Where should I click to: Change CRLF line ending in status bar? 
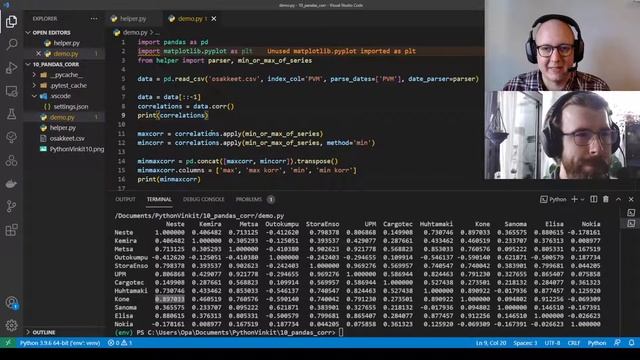point(574,343)
